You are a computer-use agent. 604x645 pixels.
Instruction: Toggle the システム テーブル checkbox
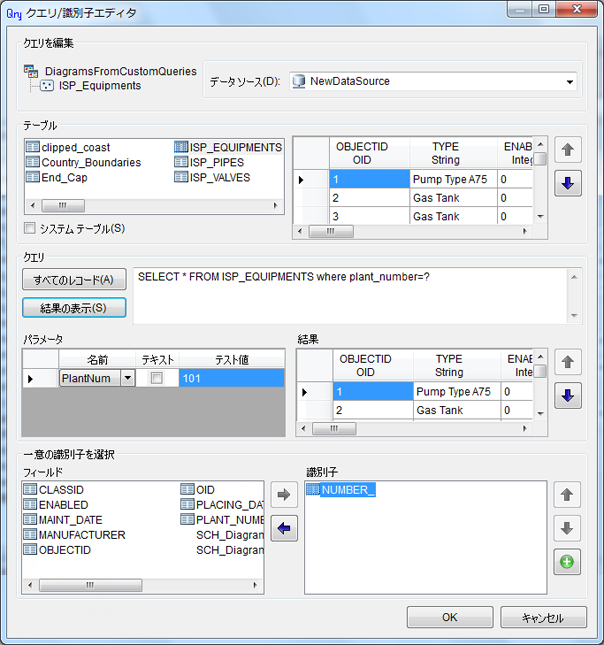click(30, 228)
